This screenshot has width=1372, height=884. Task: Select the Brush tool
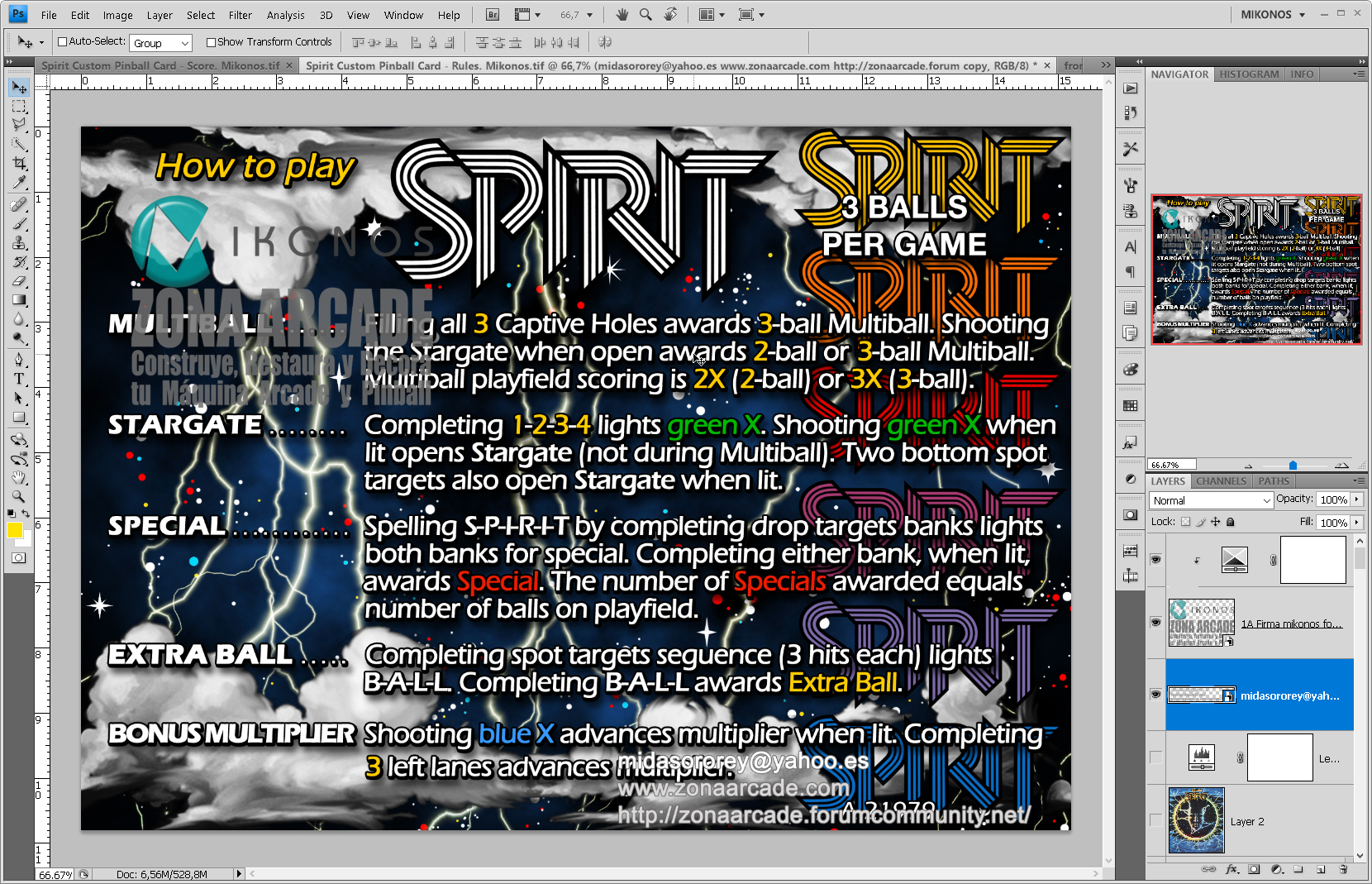pyautogui.click(x=18, y=223)
